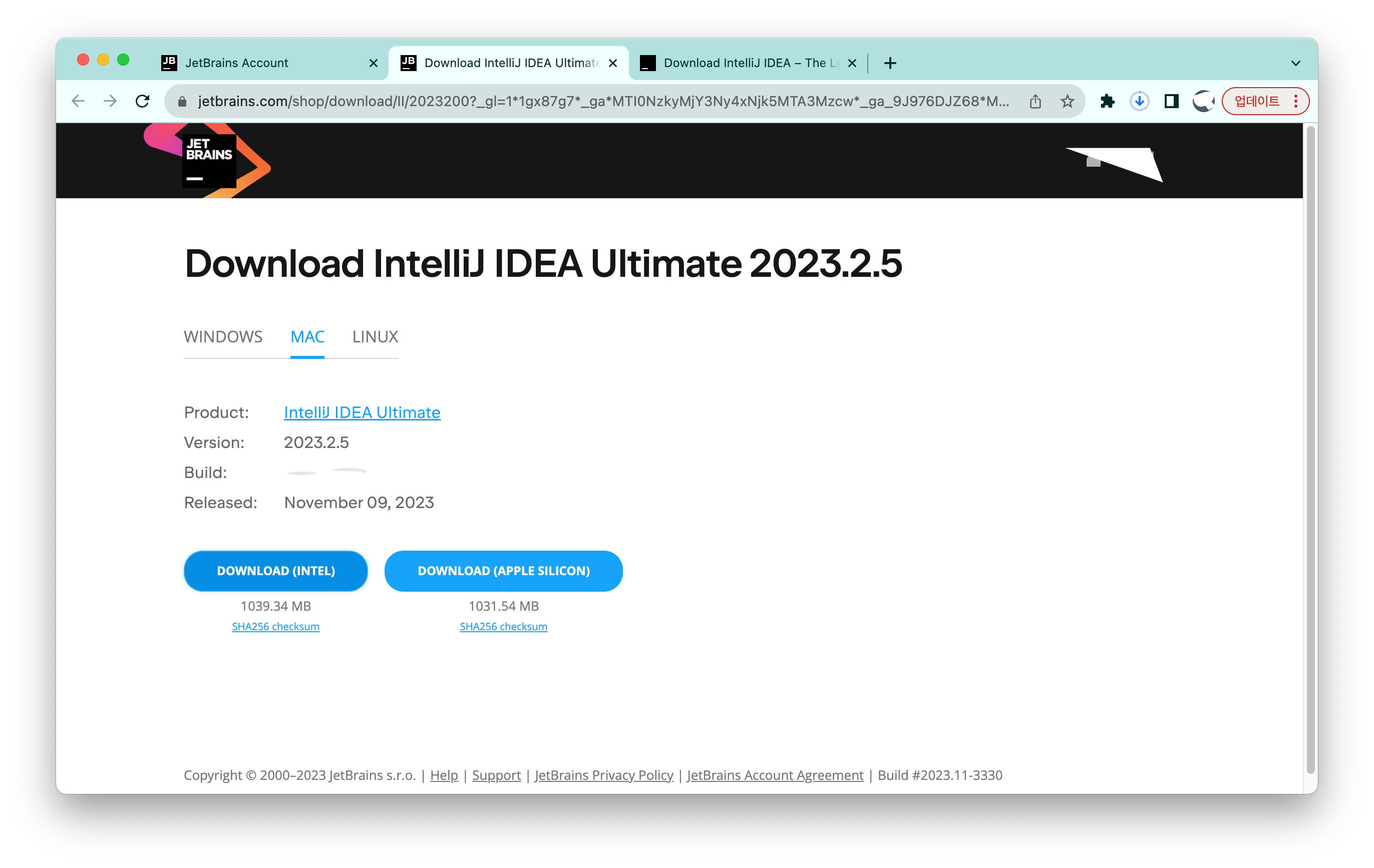Click DOWNLOAD (APPLE SILICON) button
Viewport: 1374px width, 868px height.
pyautogui.click(x=503, y=571)
